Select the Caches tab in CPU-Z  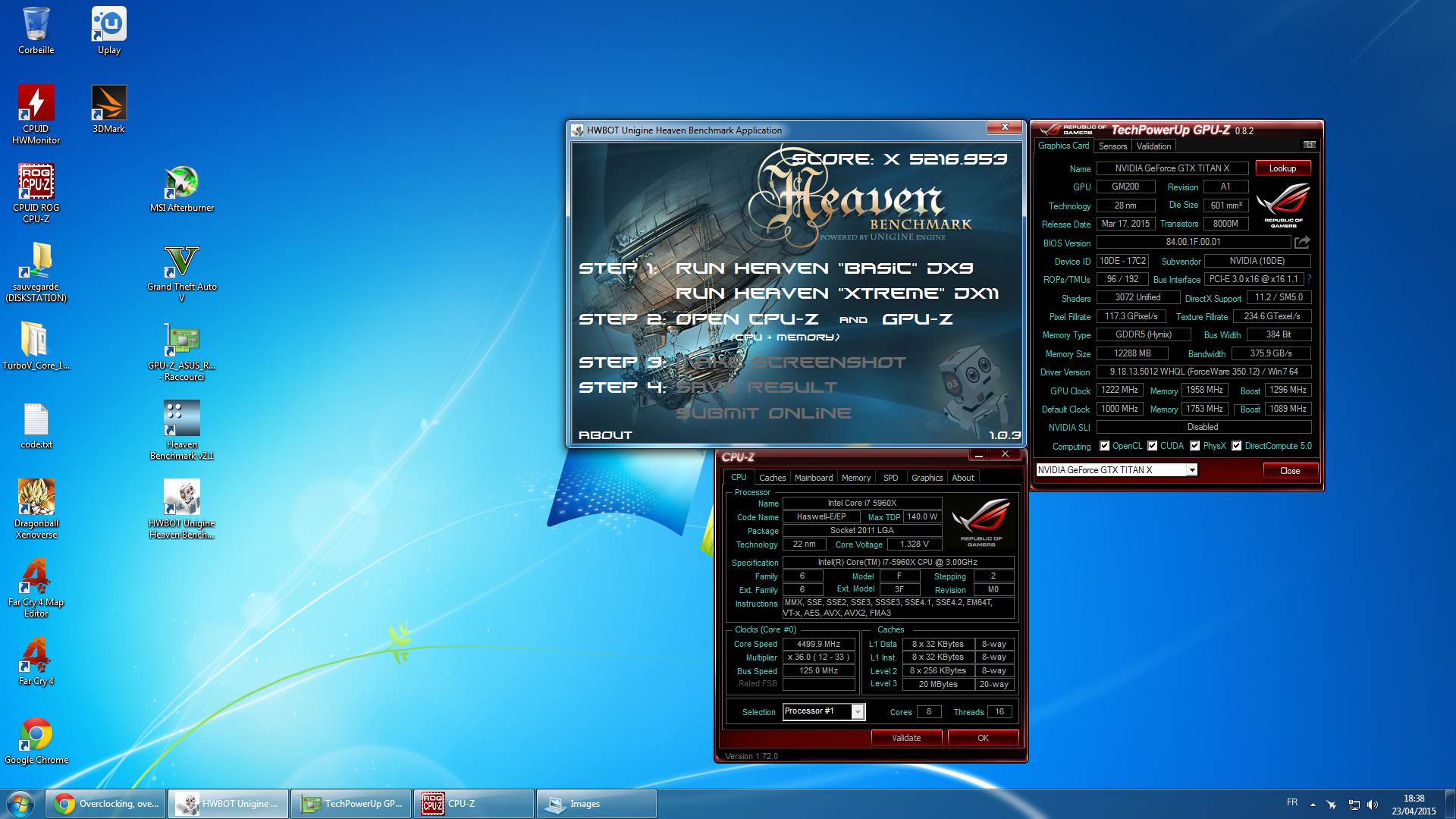tap(772, 478)
